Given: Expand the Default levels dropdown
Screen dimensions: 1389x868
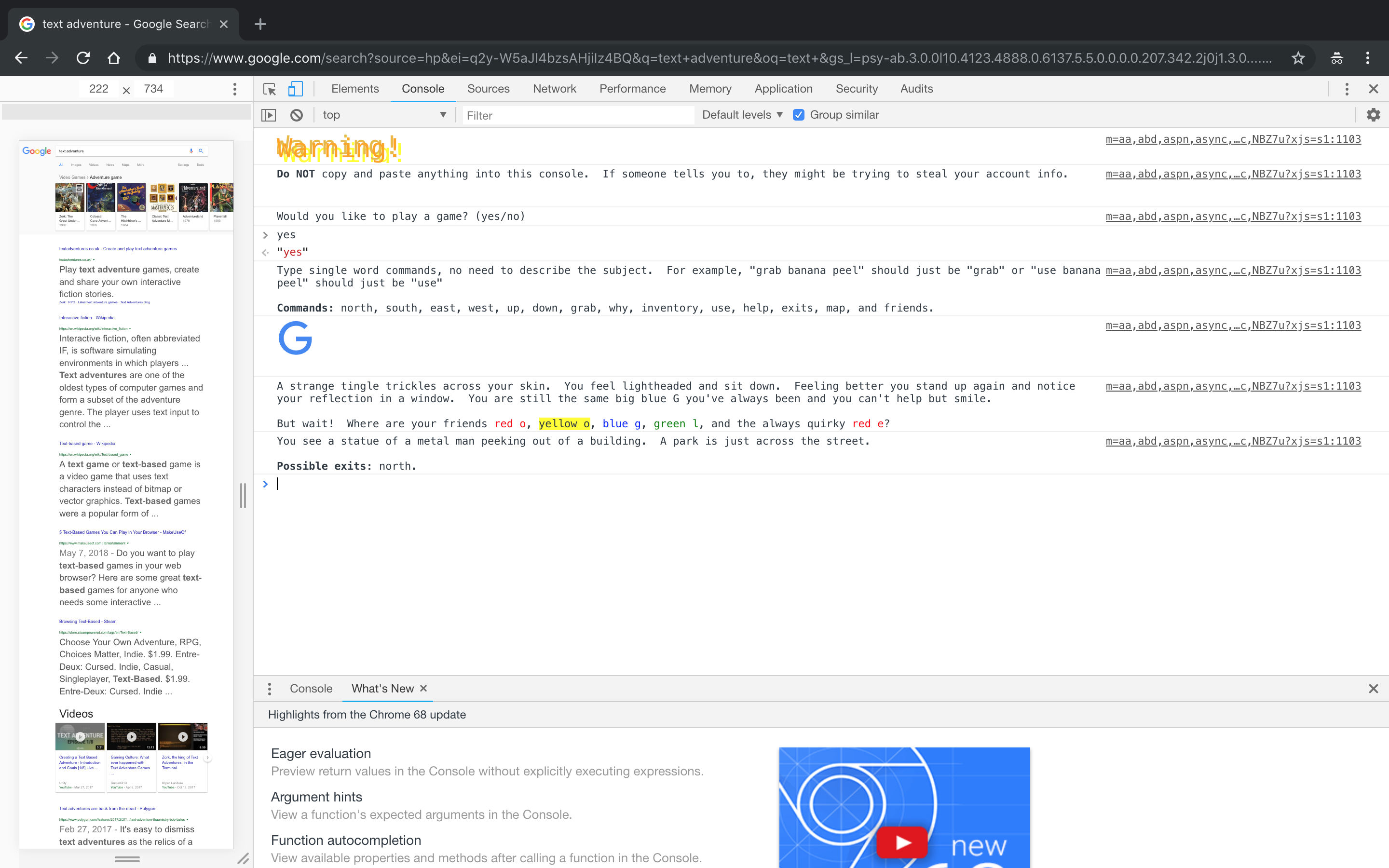Looking at the screenshot, I should click(x=740, y=114).
